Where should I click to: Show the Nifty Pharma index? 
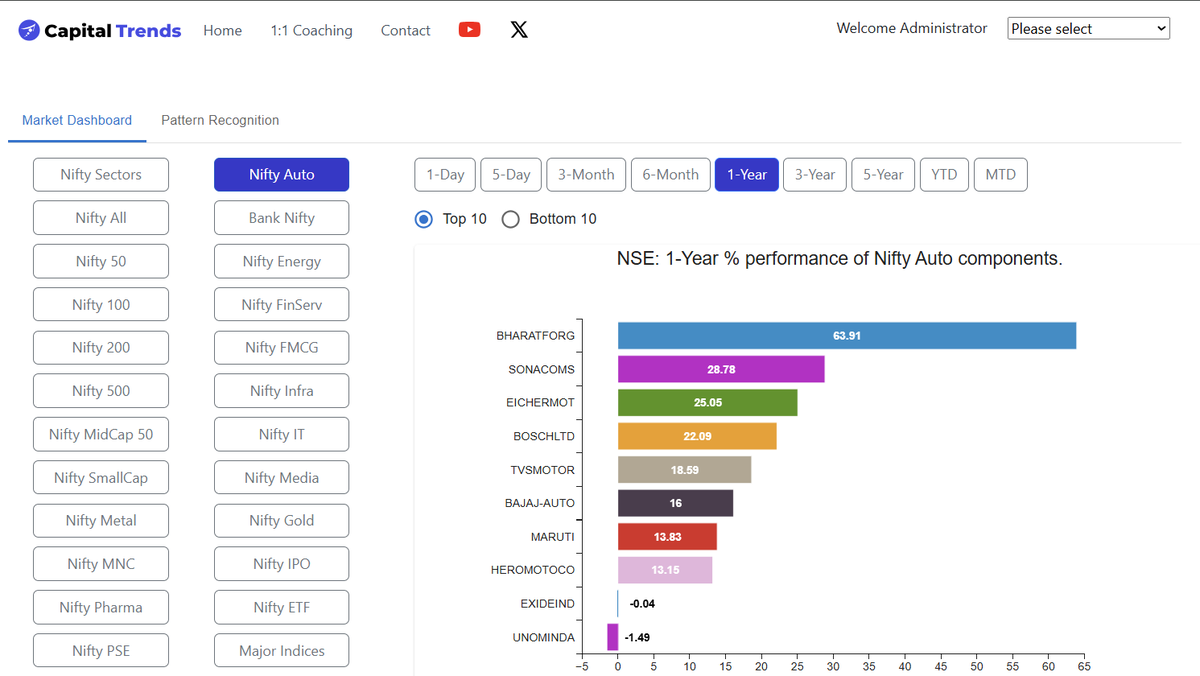click(101, 607)
